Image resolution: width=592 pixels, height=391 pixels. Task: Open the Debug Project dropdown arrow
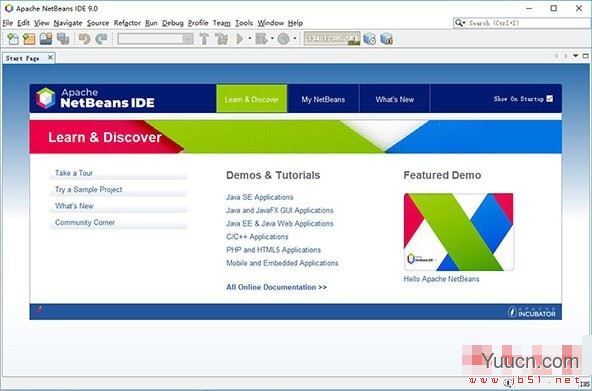click(272, 38)
